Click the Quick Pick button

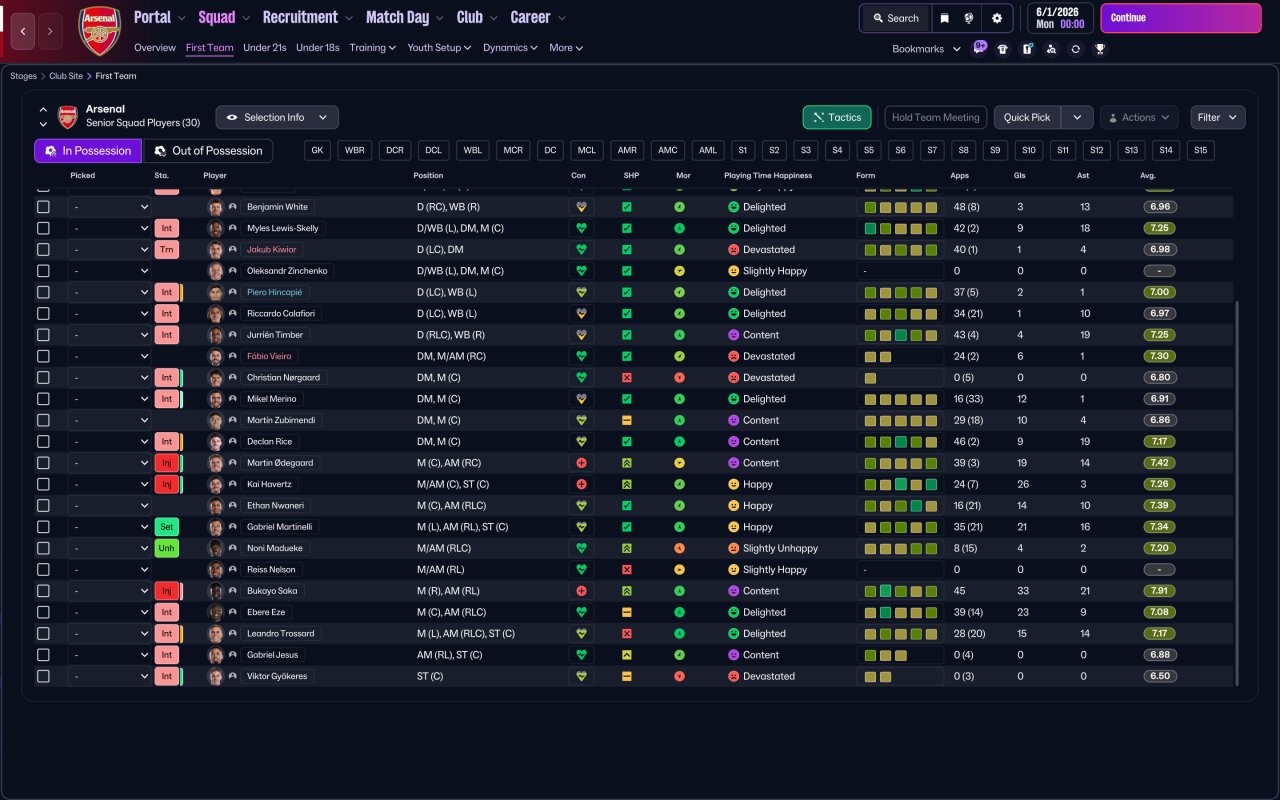[x=1027, y=117]
